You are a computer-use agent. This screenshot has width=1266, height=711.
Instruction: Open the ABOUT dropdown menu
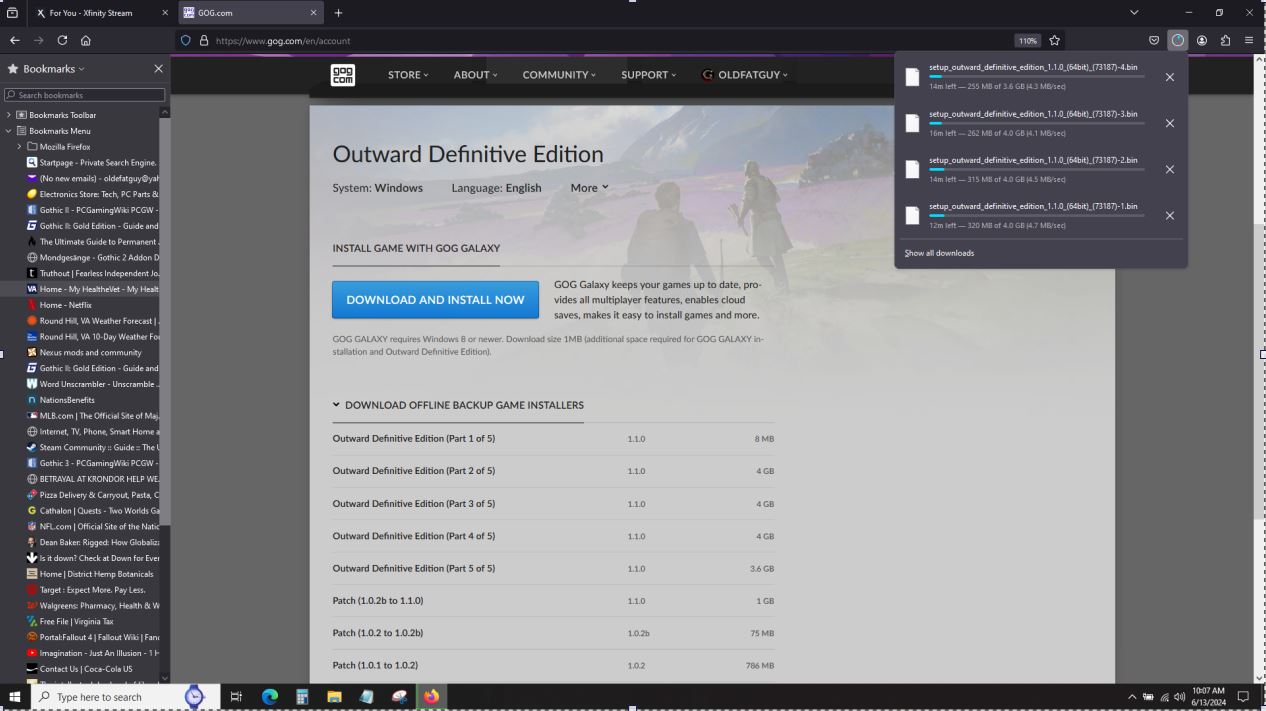[475, 75]
